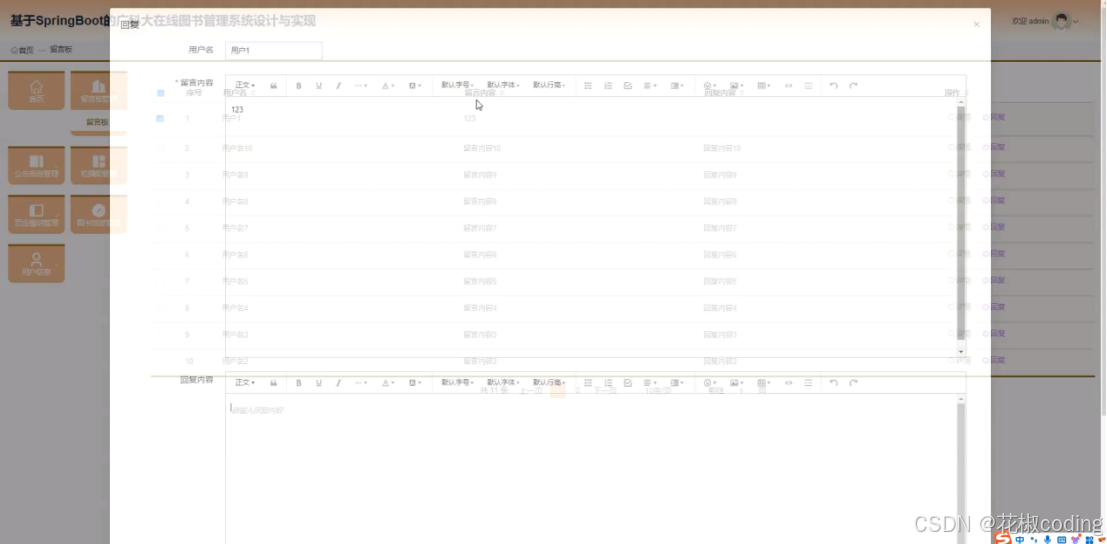This screenshot has height=544, width=1107.
Task: Open more-styles ellipsis menu in the 回复内容 editor
Action: coord(361,382)
